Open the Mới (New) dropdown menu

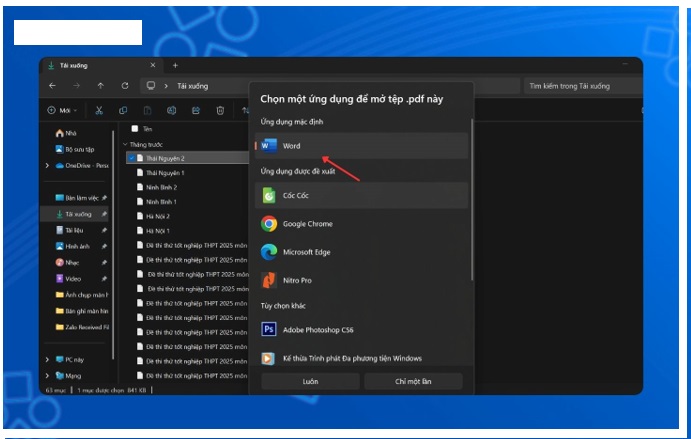click(x=64, y=110)
